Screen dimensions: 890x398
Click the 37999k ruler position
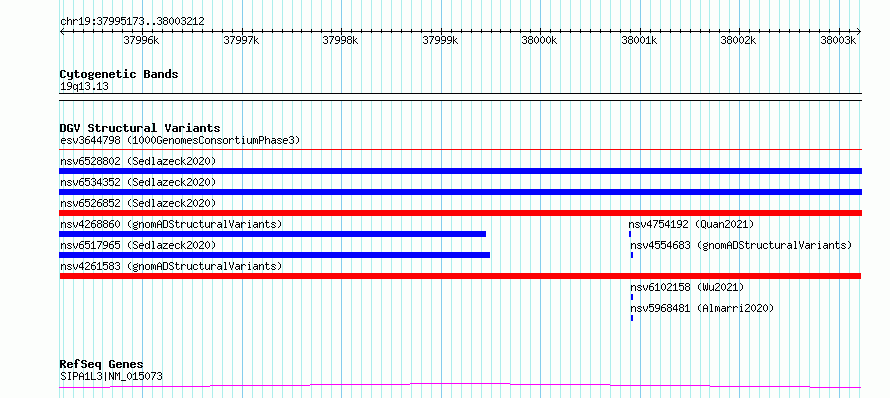coord(440,40)
